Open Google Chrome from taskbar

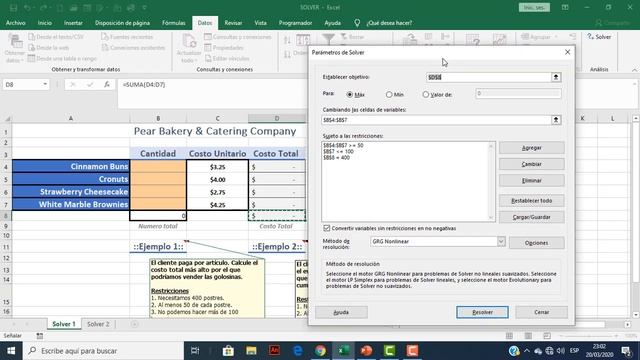pos(320,351)
